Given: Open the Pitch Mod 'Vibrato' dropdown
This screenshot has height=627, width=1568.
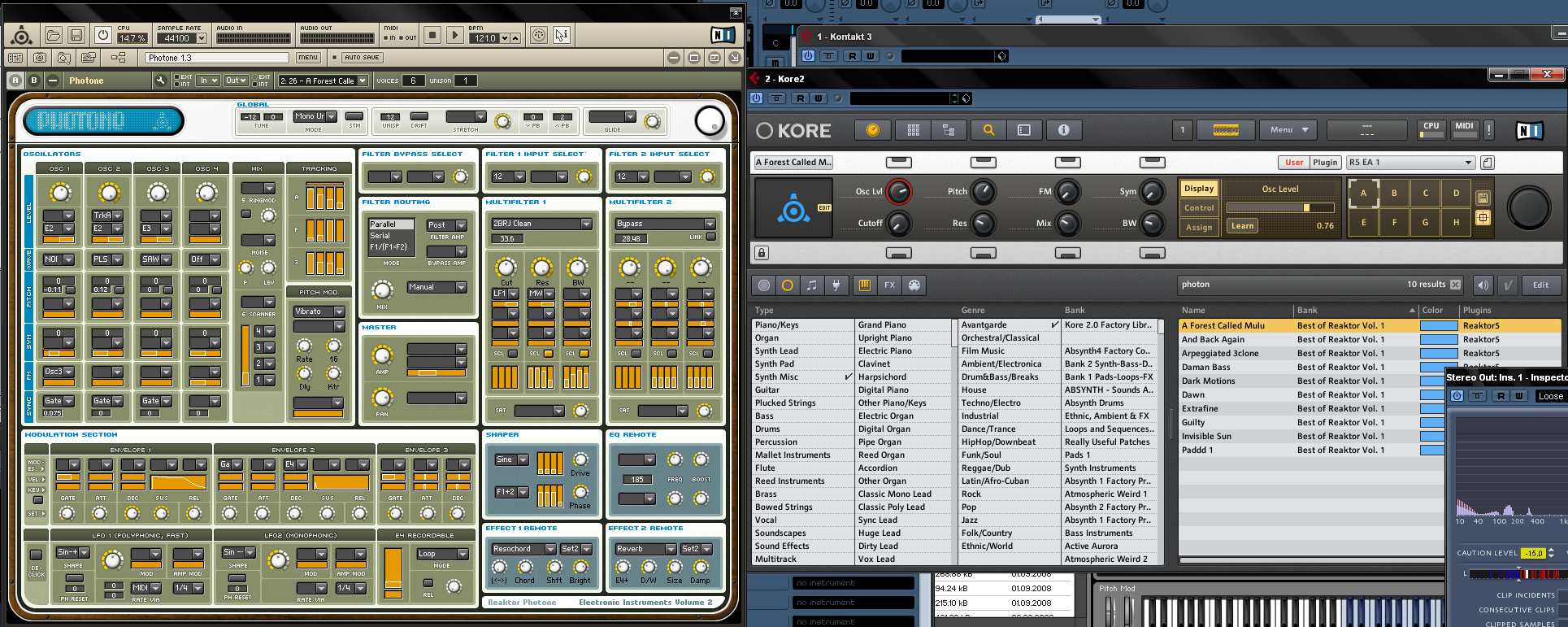Looking at the screenshot, I should pos(319,311).
